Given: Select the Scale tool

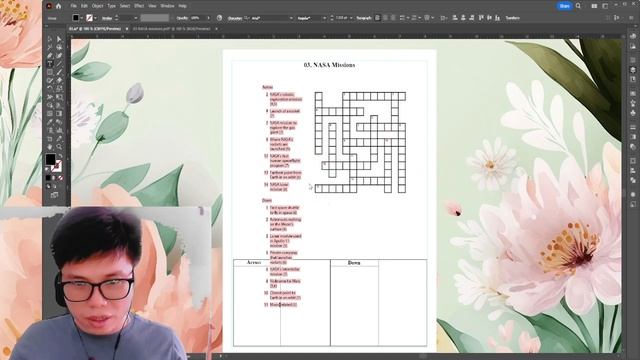Looking at the screenshot, I should [59, 89].
